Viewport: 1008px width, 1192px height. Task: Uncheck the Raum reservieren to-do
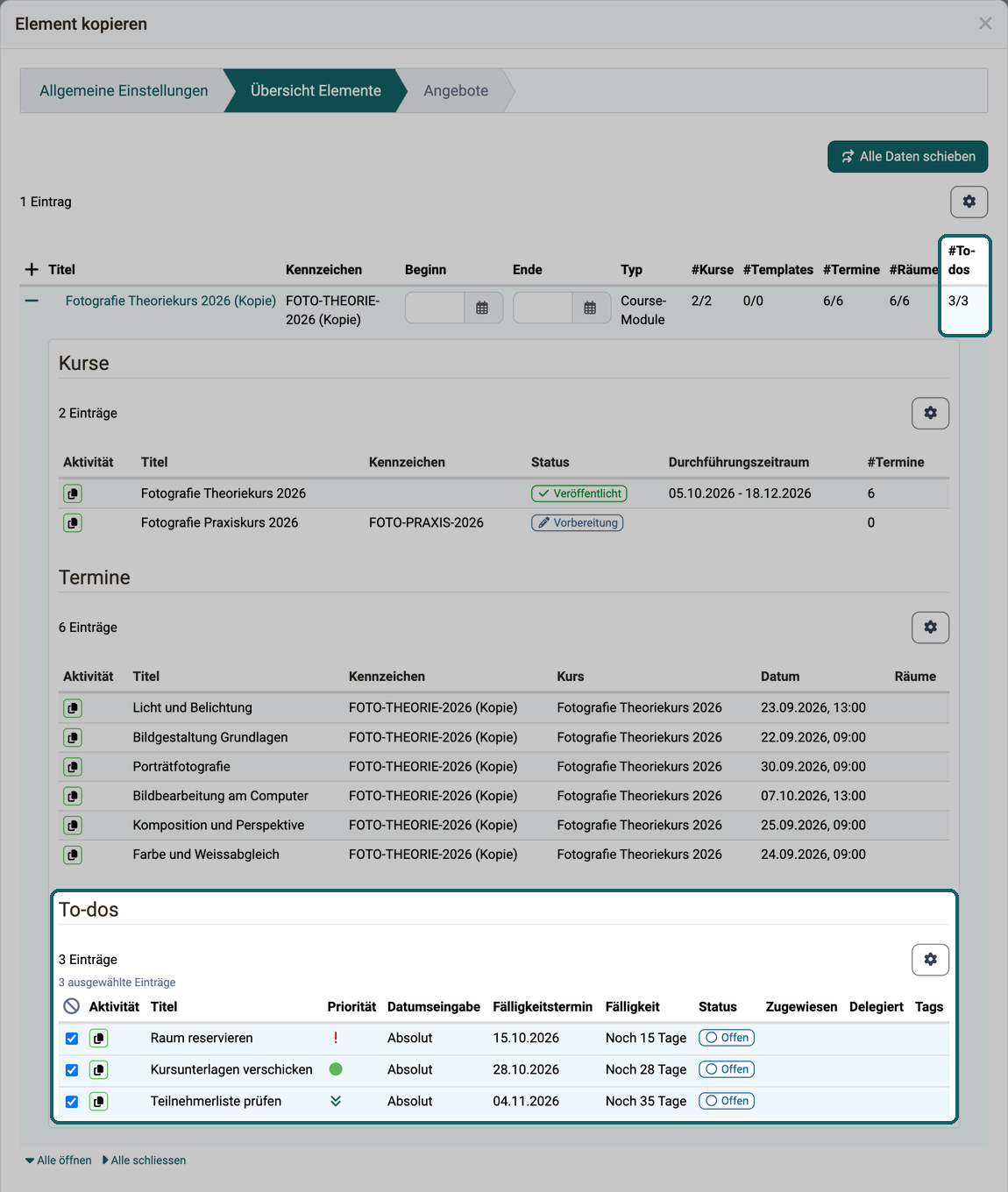(x=72, y=1039)
